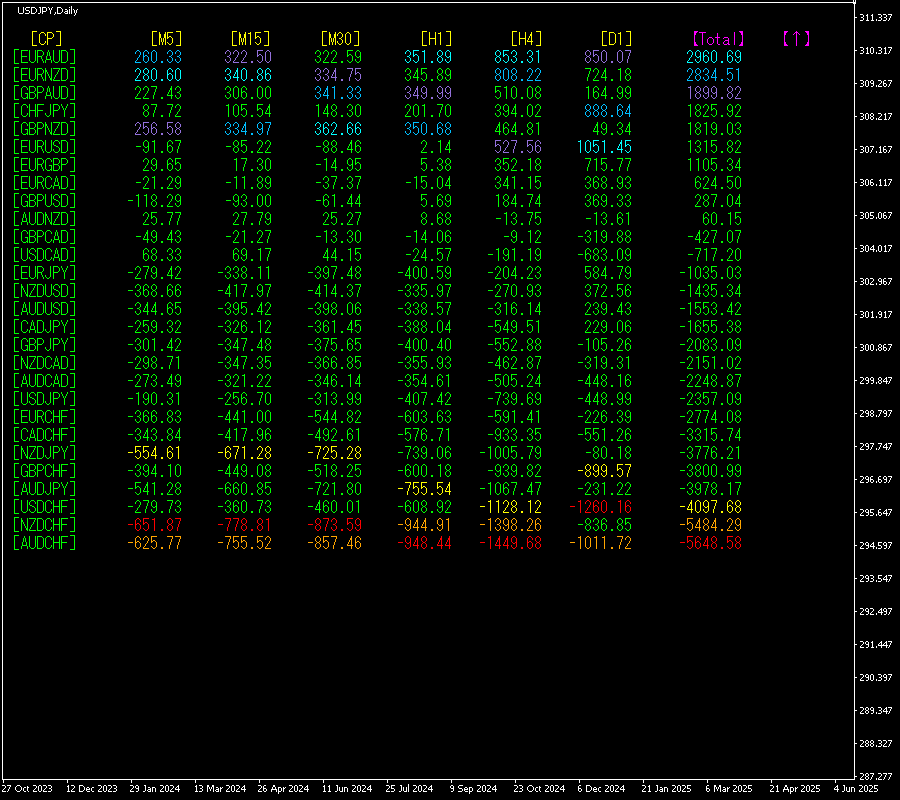Click the GBPNZD M30 value 362.66

338,129
